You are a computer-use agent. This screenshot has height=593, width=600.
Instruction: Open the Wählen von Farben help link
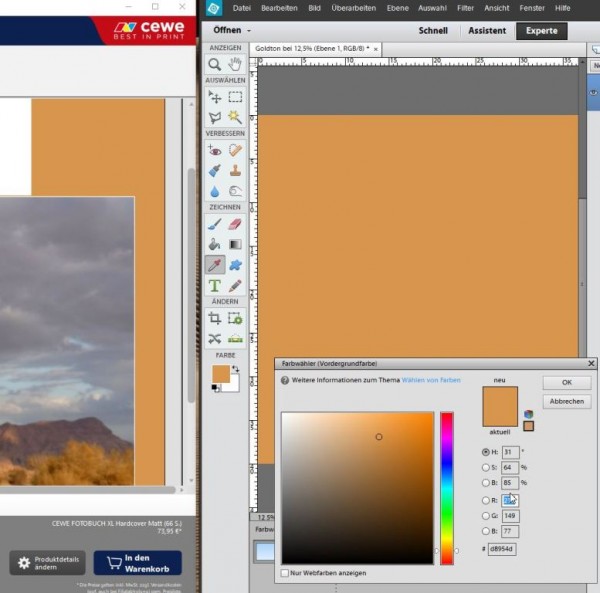coord(431,380)
